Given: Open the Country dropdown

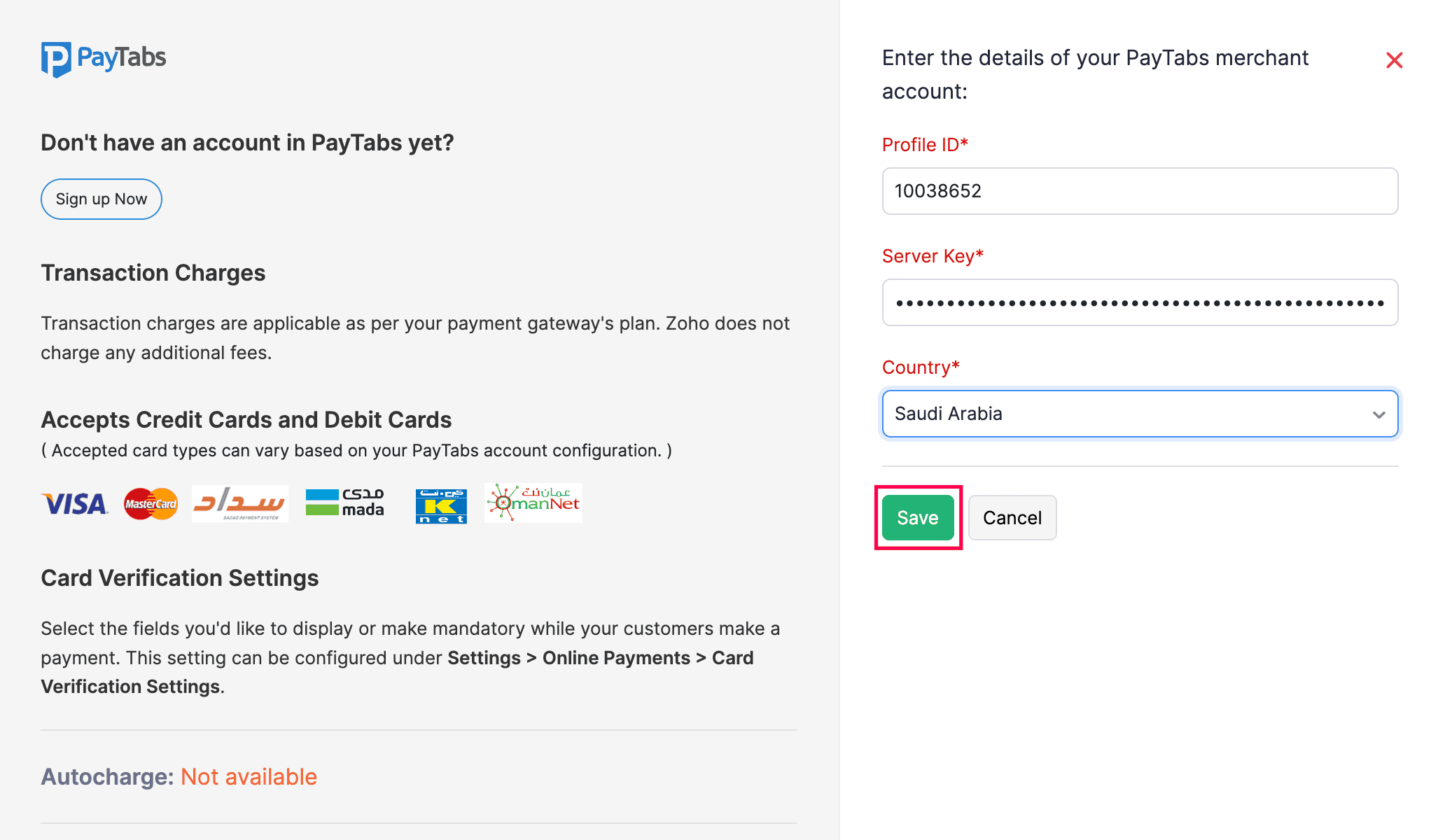Looking at the screenshot, I should click(x=1139, y=414).
